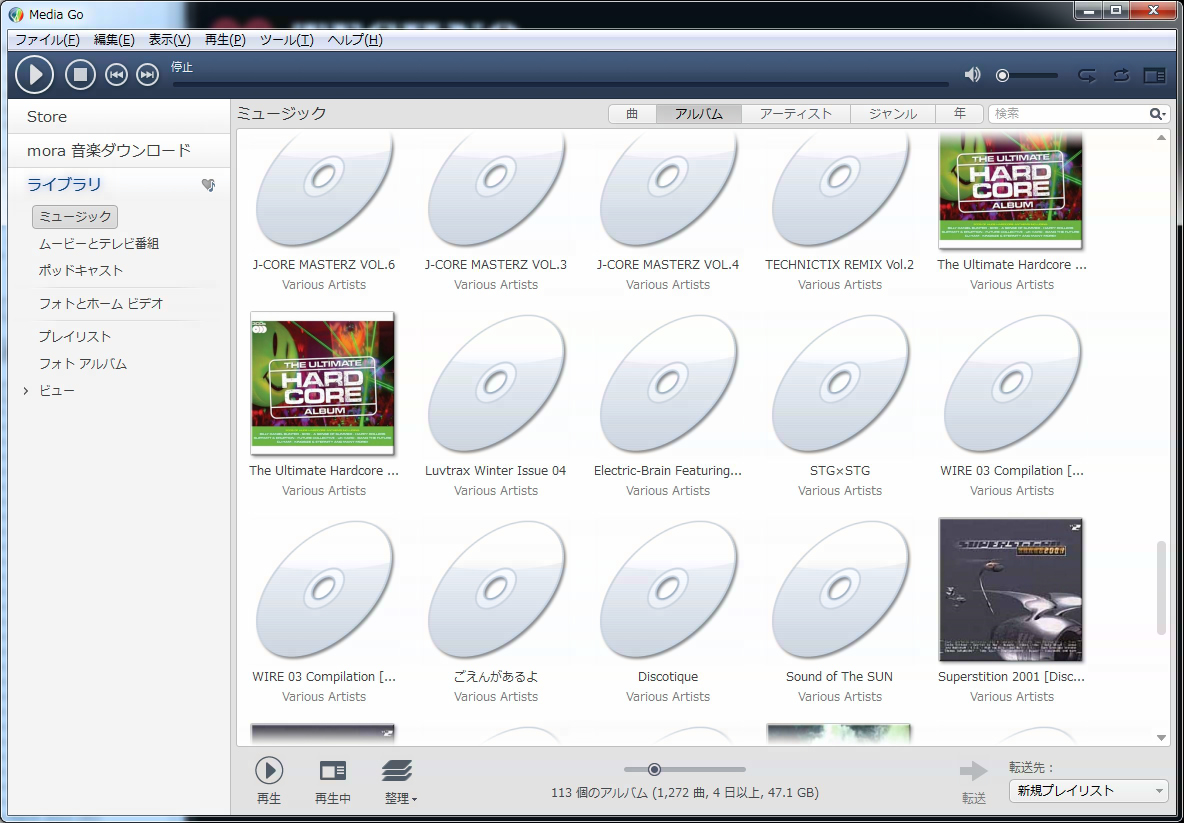Skip to the next track
Viewport: 1184px width, 823px height.
[x=147, y=74]
